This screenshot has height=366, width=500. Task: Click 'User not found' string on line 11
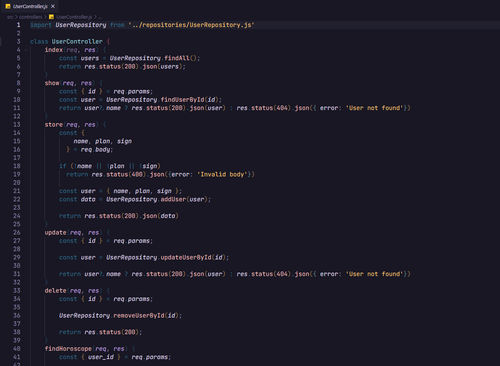click(374, 108)
